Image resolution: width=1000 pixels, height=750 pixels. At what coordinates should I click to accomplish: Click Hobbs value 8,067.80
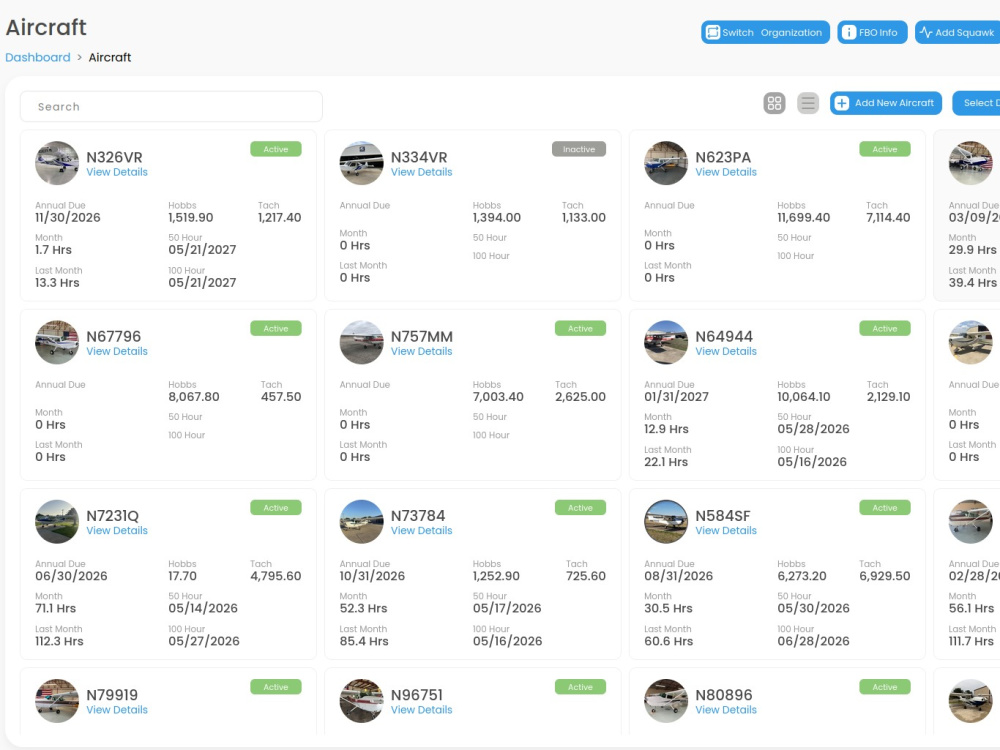pos(194,397)
